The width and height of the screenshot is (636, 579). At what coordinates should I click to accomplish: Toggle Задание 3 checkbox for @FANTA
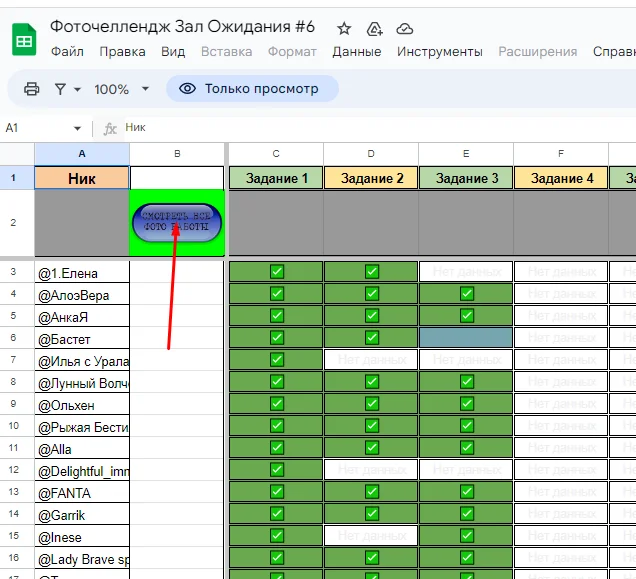[x=467, y=492]
